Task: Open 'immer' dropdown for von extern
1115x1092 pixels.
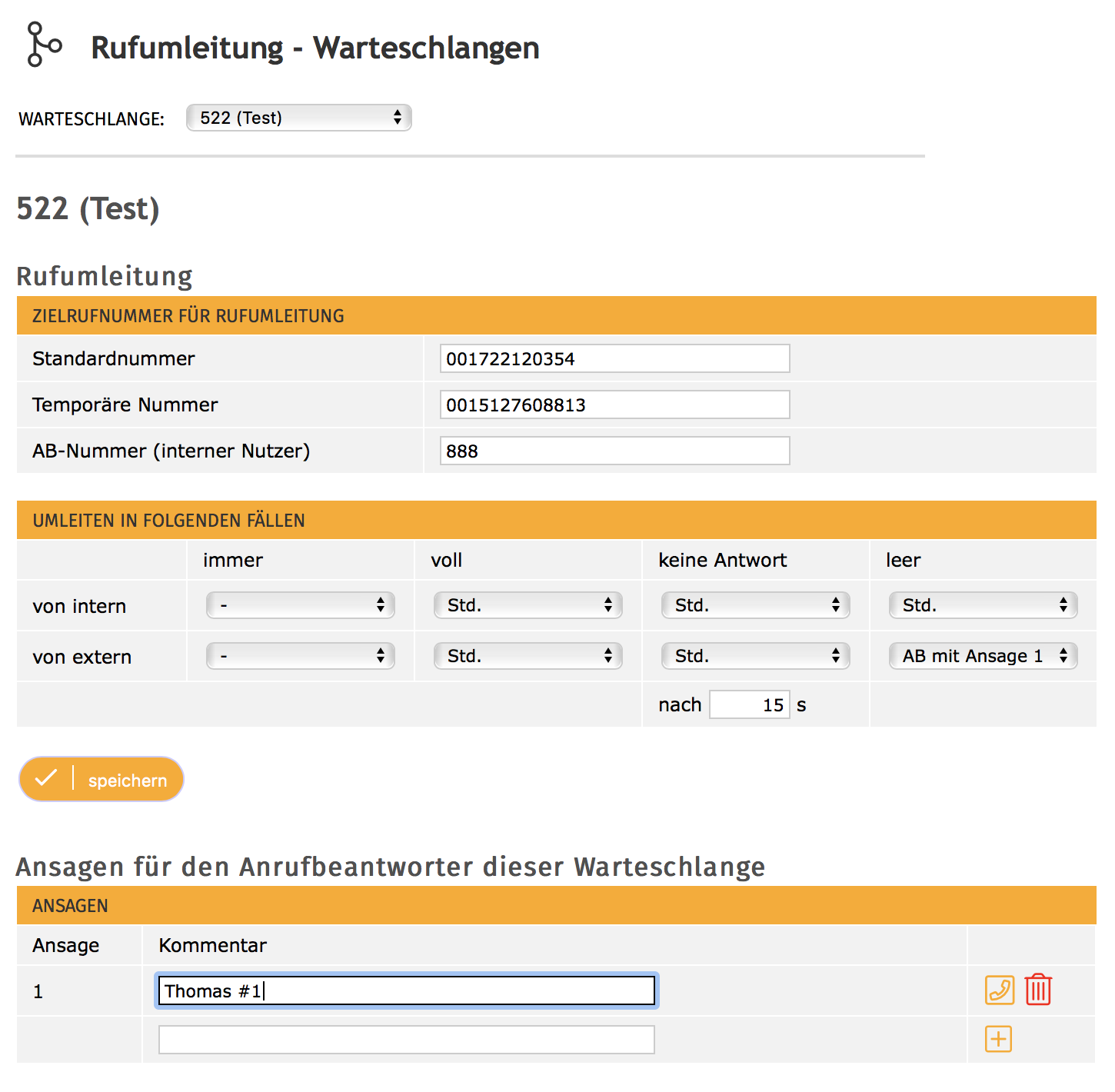Action: (301, 656)
